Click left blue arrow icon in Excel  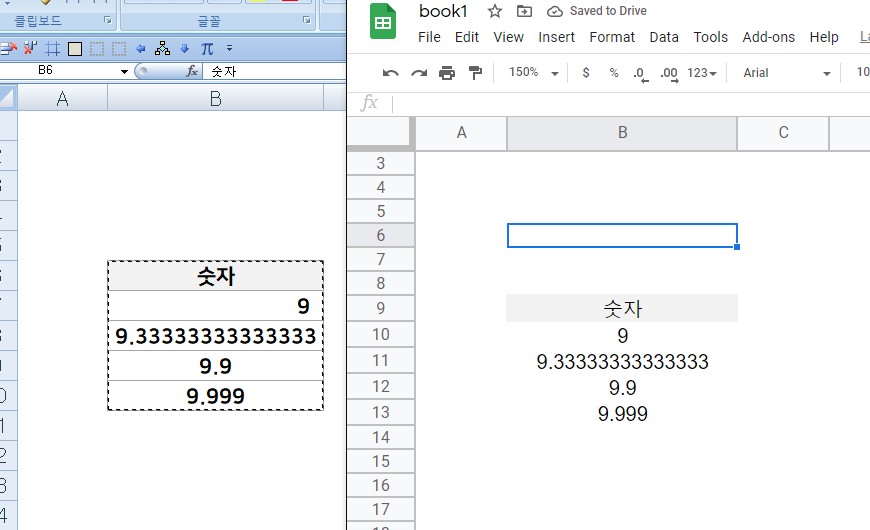141,49
